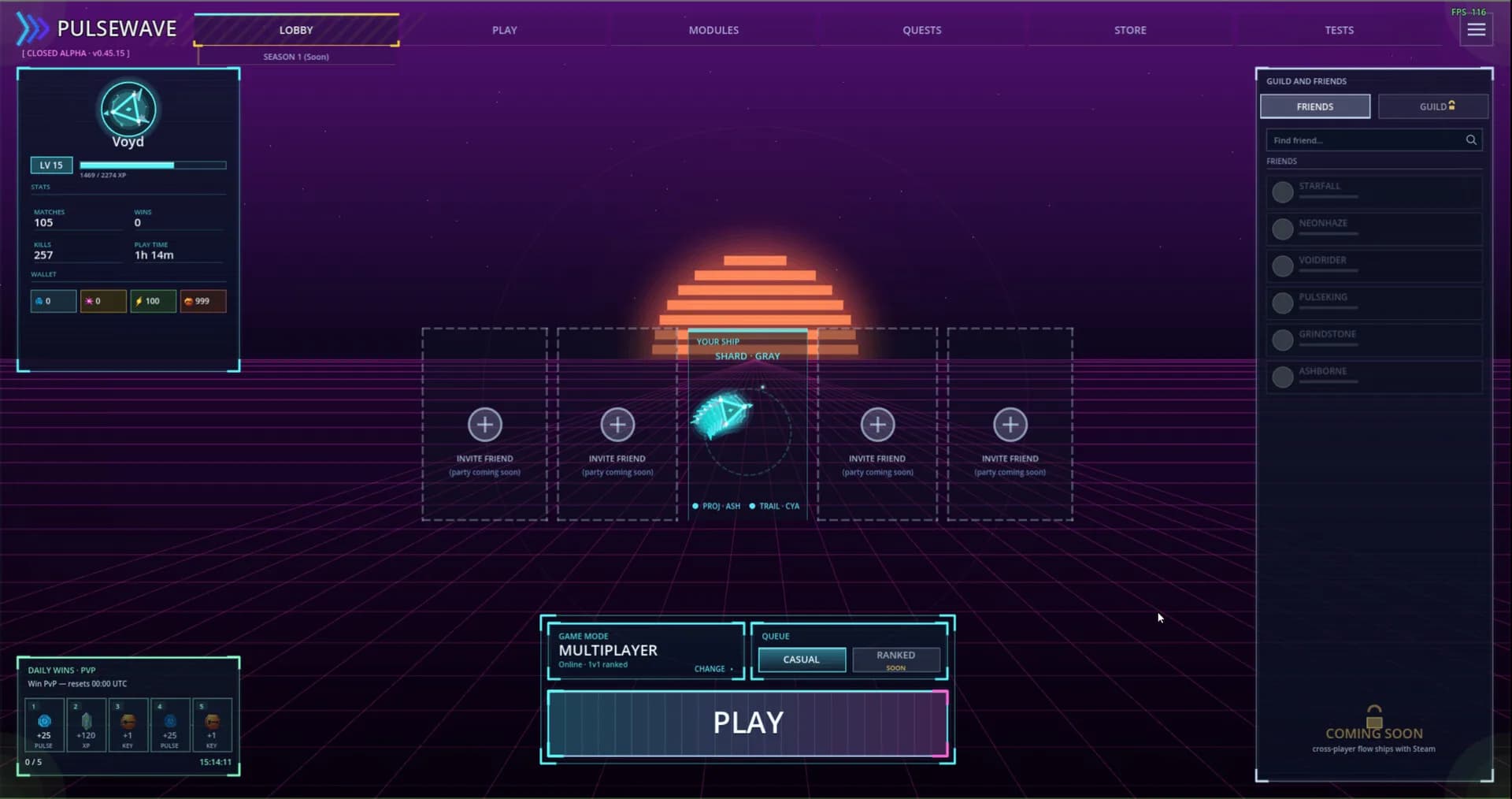
Task: Click the Find friend search field
Action: 1374,140
